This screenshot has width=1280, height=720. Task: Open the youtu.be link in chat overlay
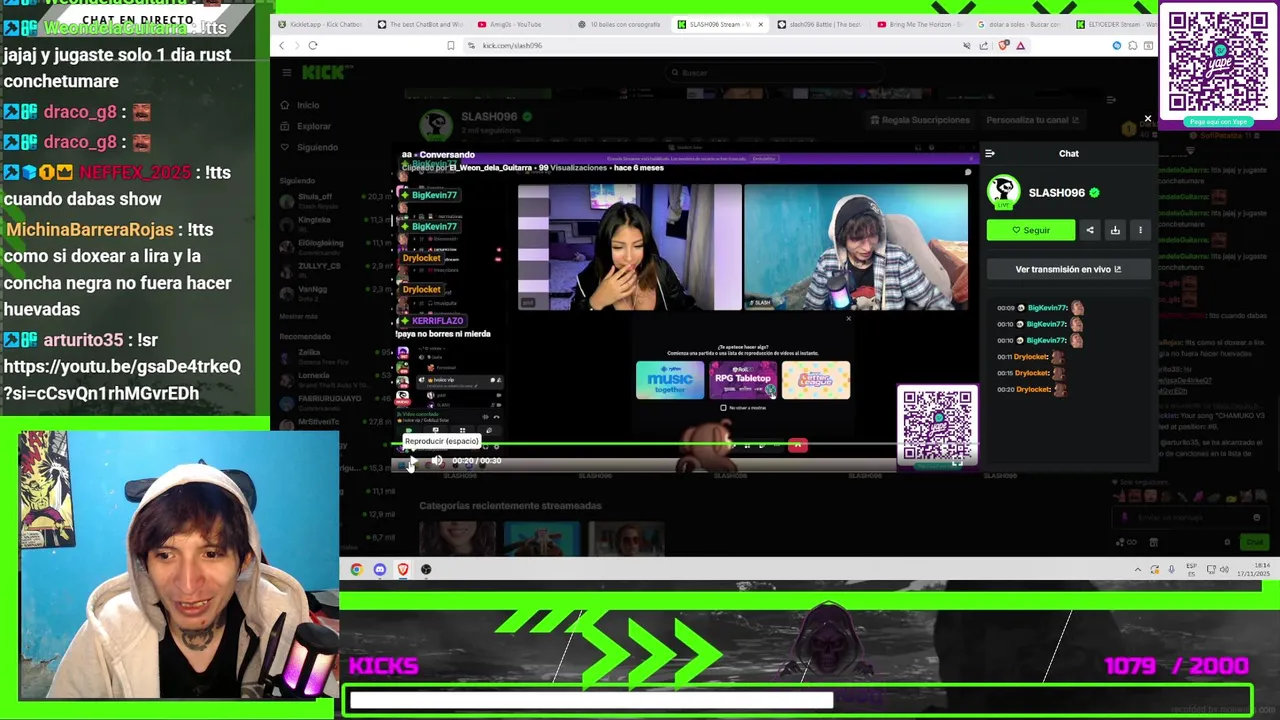coord(122,380)
